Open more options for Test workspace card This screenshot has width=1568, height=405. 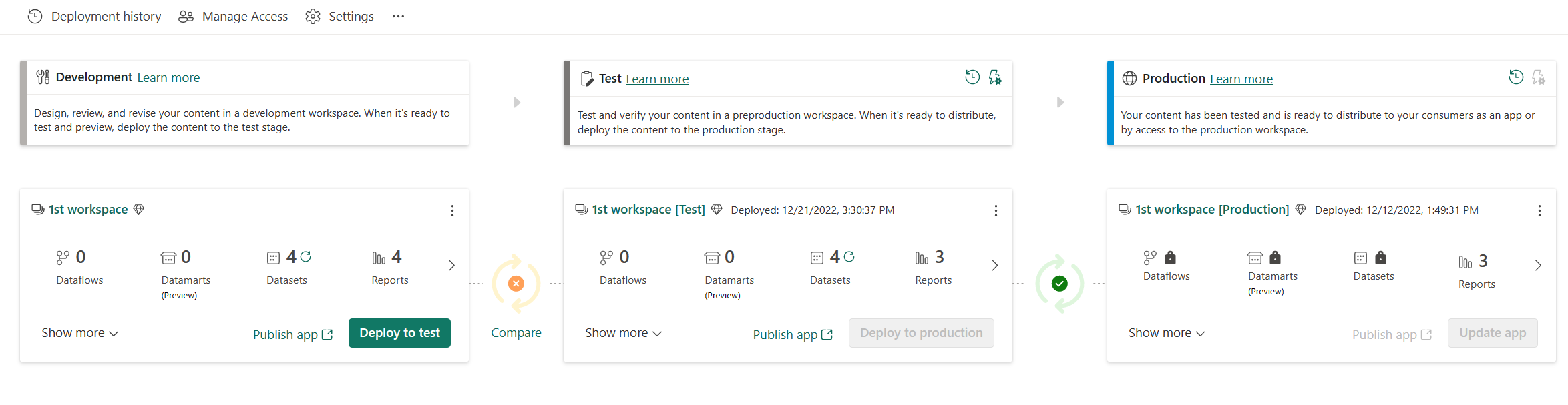[x=996, y=211]
